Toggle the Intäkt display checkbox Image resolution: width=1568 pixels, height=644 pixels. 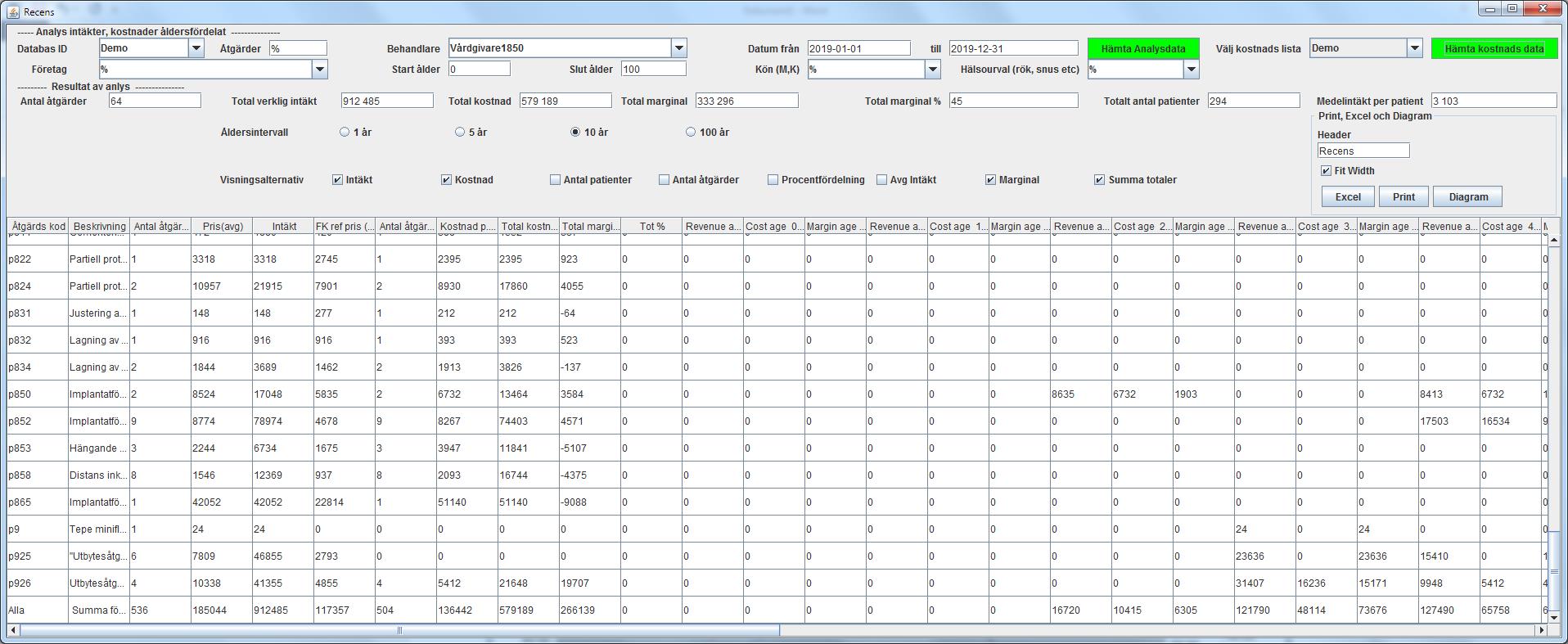click(337, 179)
